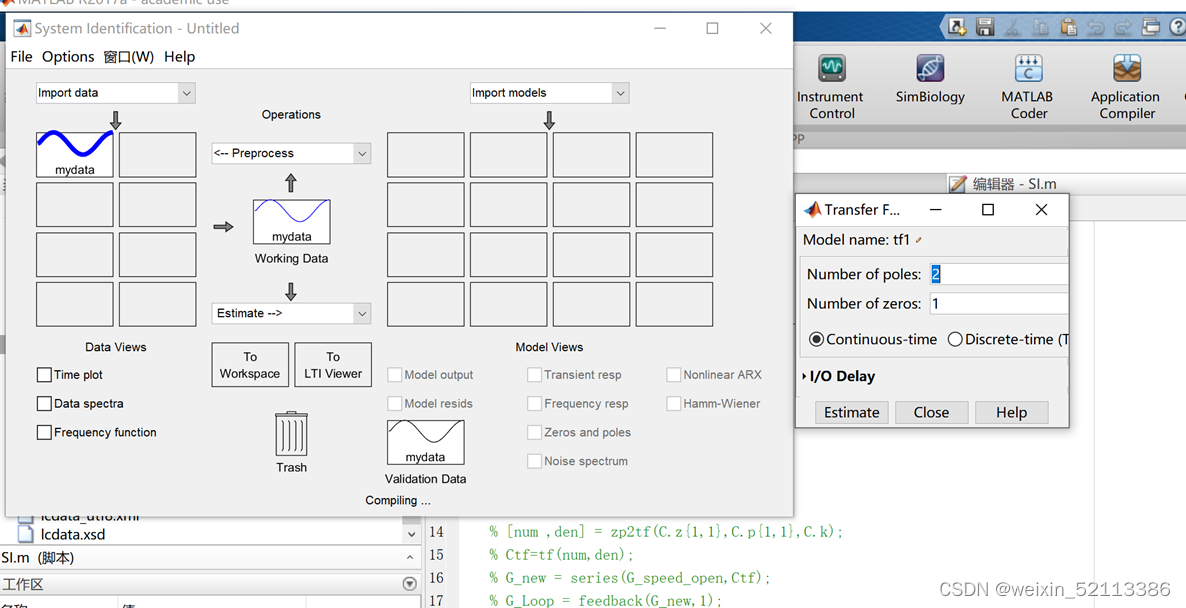
Task: Click the Trash can icon
Action: pos(291,434)
